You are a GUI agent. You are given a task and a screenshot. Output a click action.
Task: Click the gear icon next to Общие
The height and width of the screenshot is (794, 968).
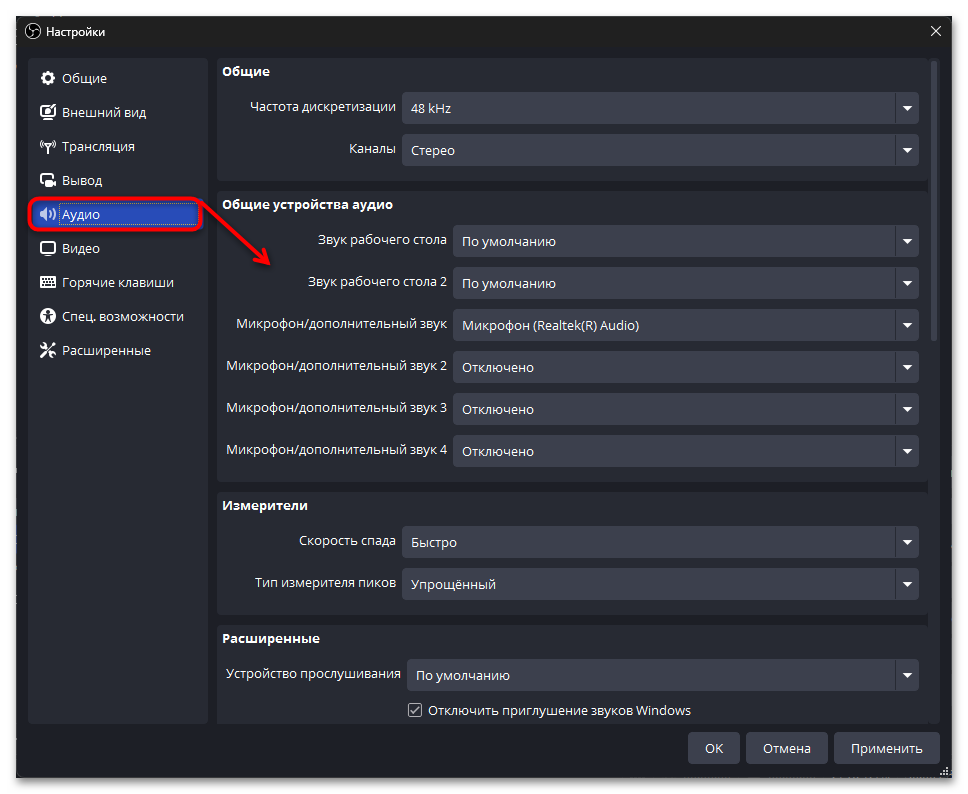[47, 79]
